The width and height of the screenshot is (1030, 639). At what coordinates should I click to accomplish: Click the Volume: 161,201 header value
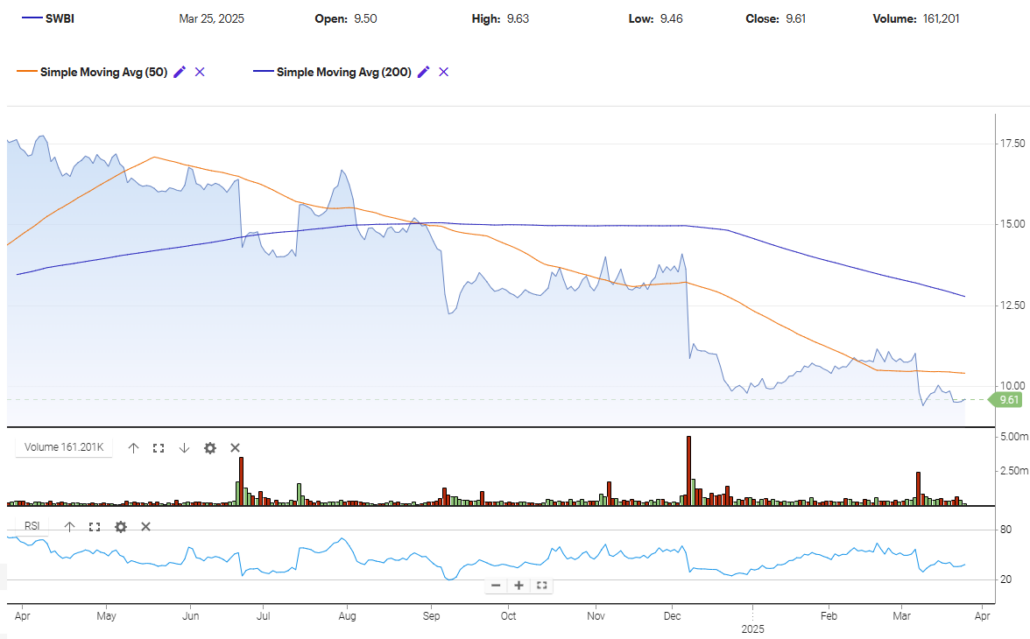[916, 19]
